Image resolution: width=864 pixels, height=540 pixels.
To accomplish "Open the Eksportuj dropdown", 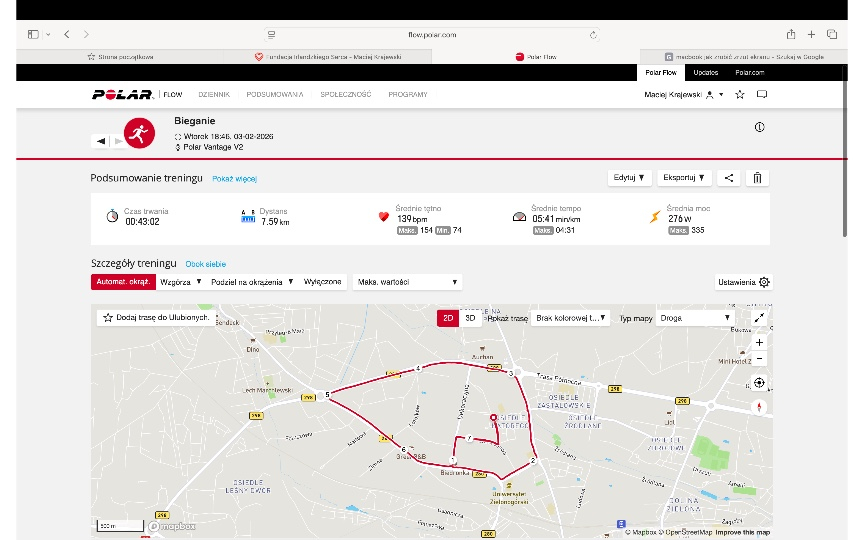I will tap(686, 178).
